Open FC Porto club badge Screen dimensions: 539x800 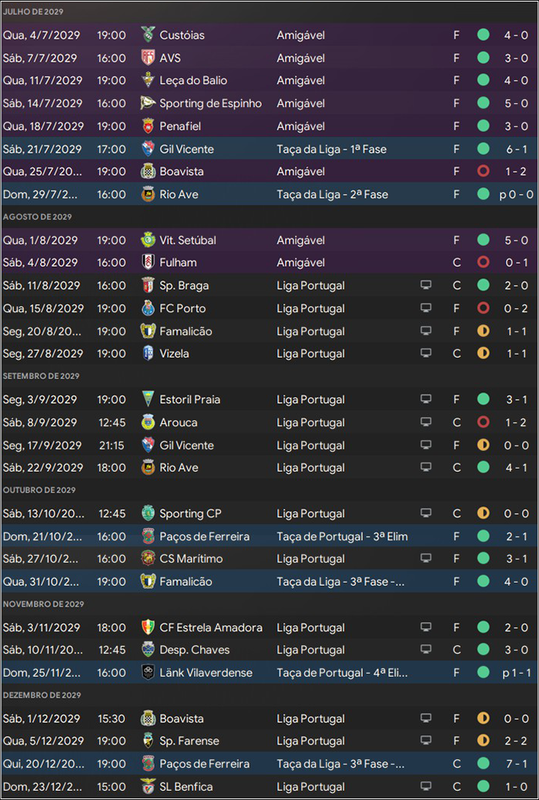[x=148, y=308]
